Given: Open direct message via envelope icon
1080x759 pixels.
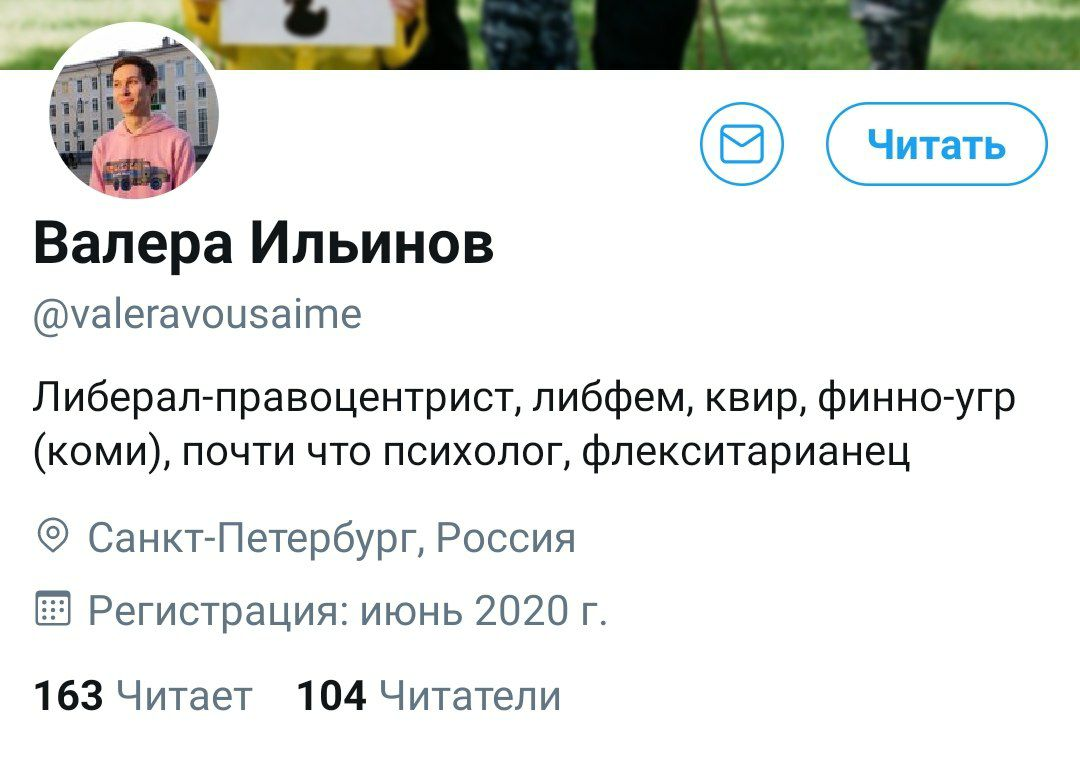Looking at the screenshot, I should (x=741, y=144).
